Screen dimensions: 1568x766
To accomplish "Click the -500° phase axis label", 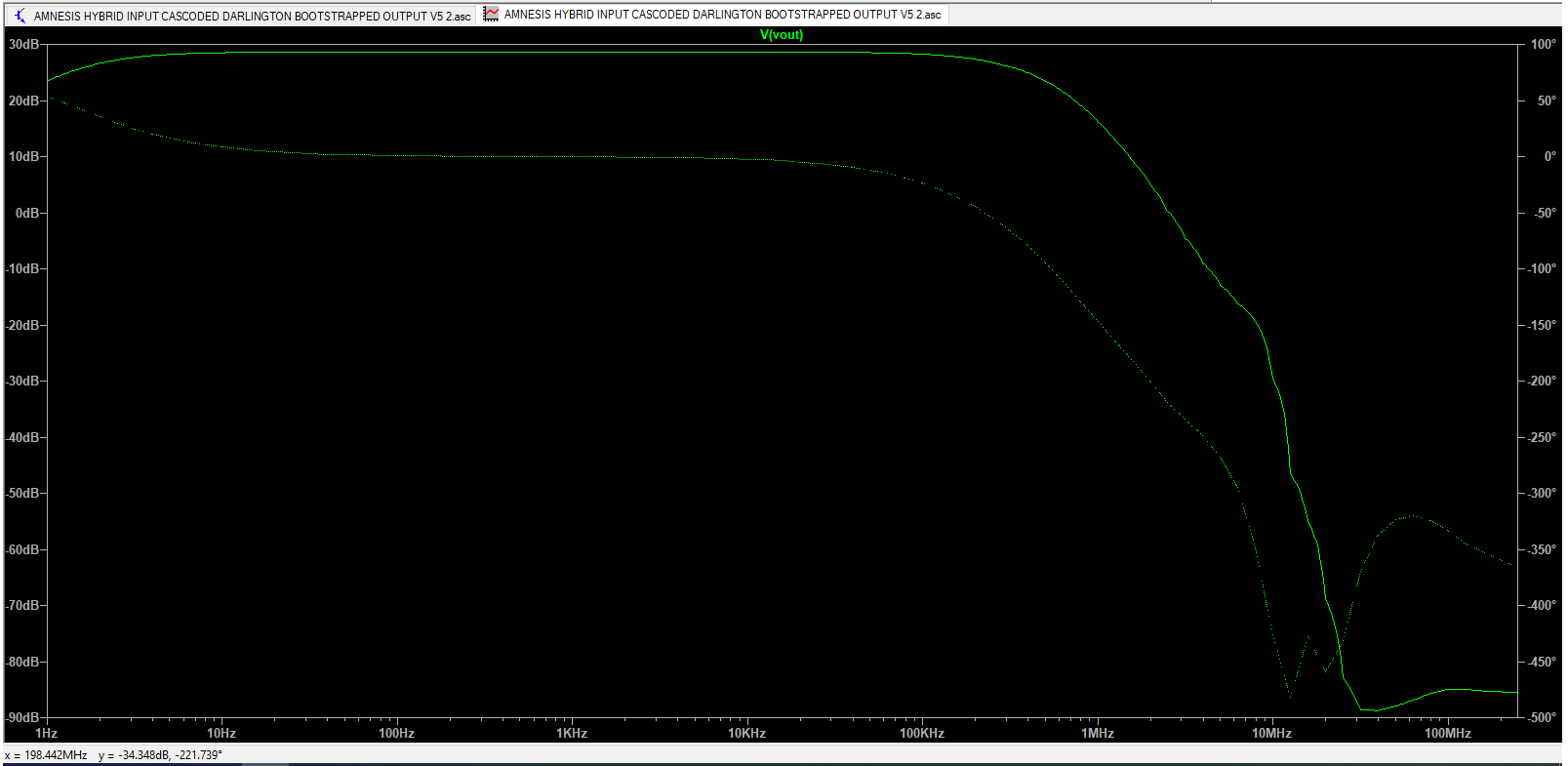I will point(1542,717).
